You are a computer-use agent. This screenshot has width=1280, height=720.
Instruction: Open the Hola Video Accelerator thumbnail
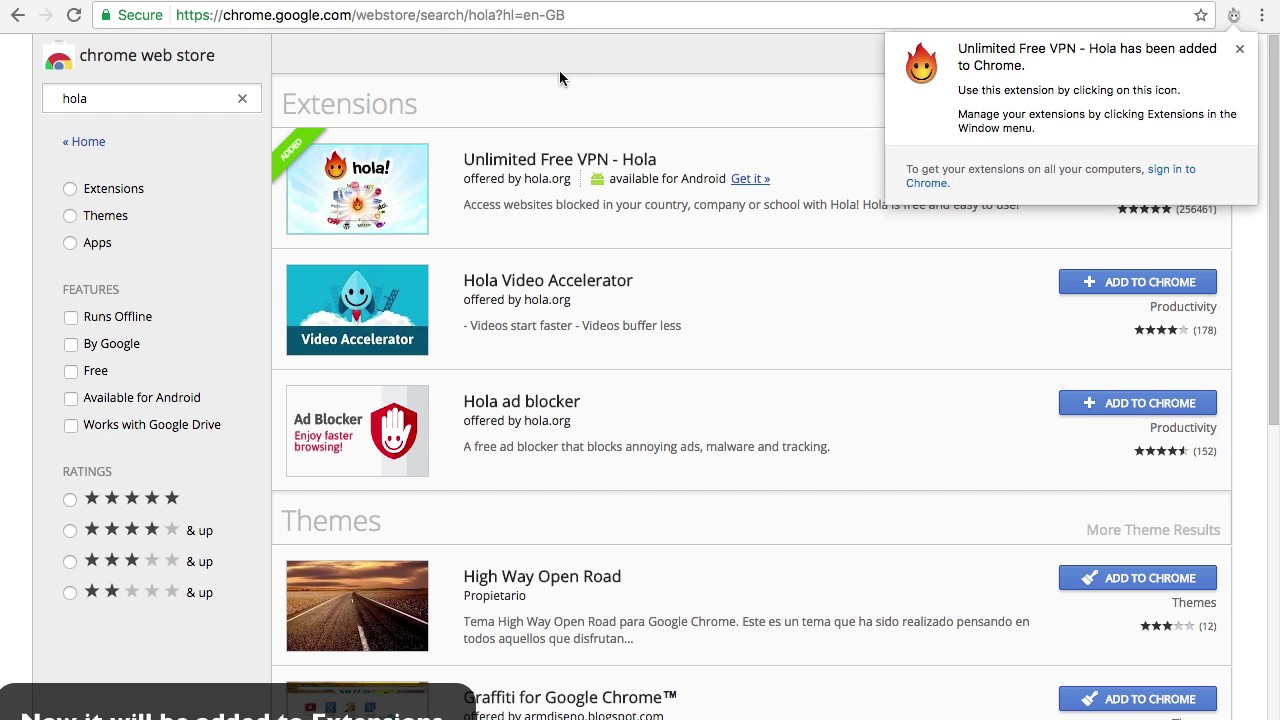[357, 310]
